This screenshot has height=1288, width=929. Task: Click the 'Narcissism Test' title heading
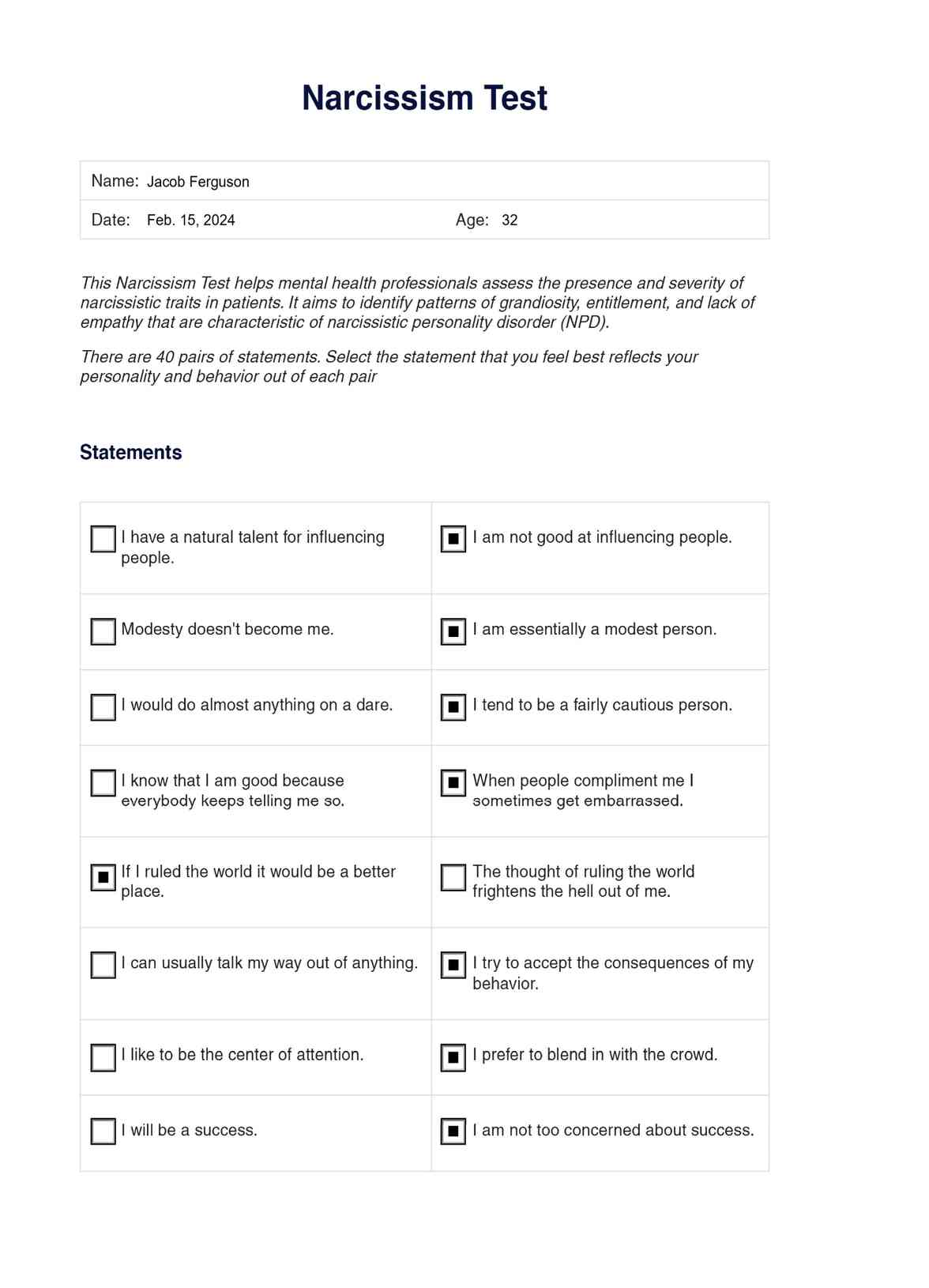[424, 98]
